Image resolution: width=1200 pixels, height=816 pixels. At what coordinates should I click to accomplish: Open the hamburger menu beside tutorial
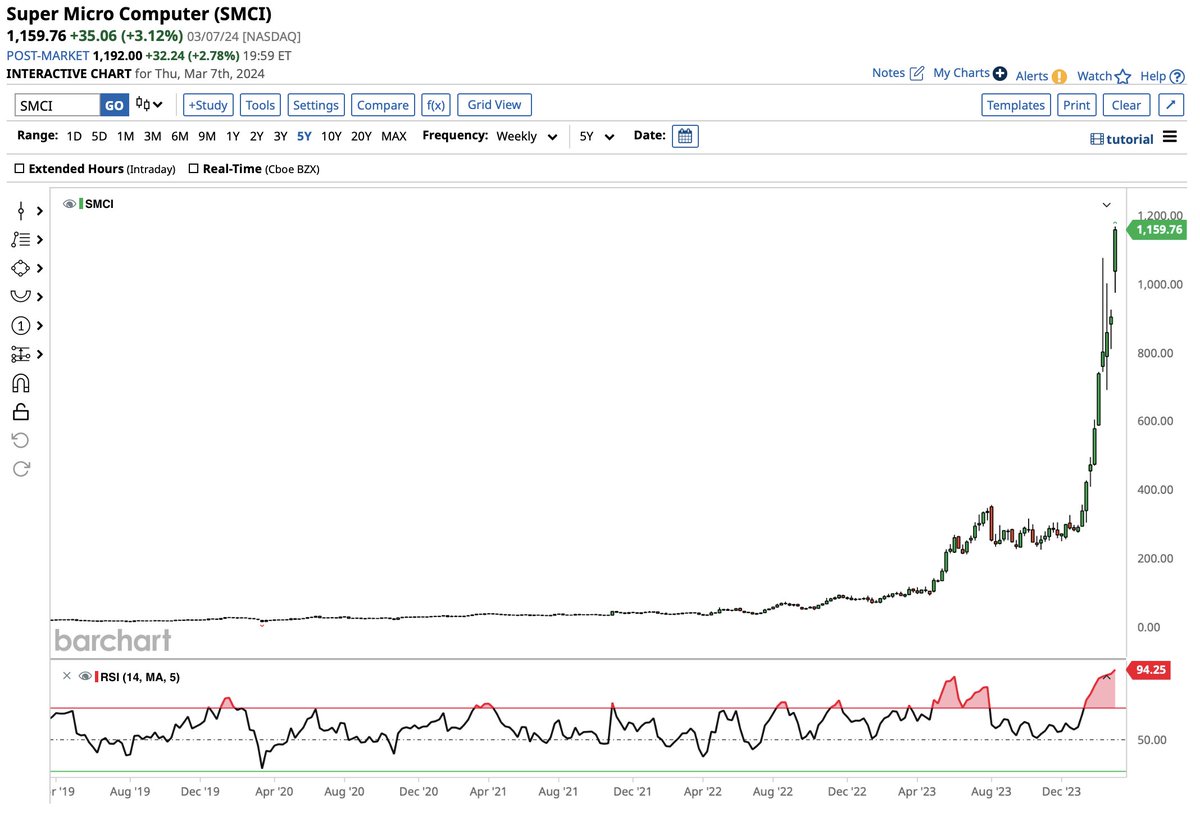point(1170,138)
